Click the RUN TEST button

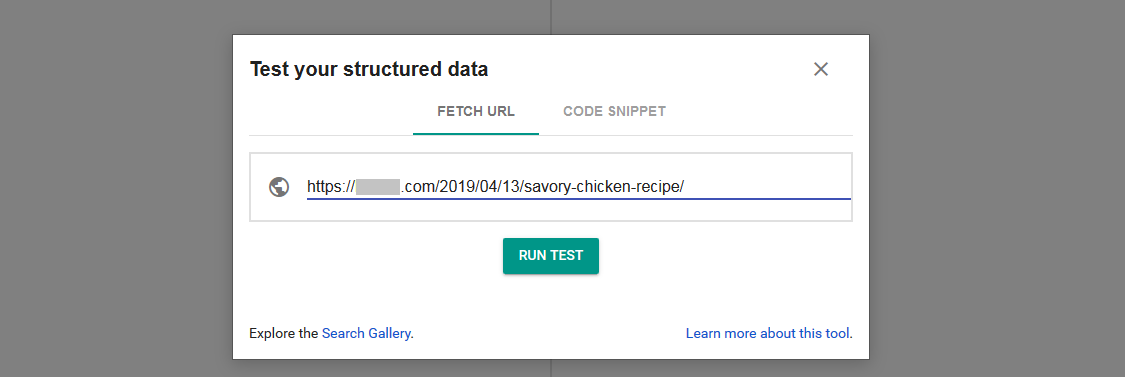550,256
